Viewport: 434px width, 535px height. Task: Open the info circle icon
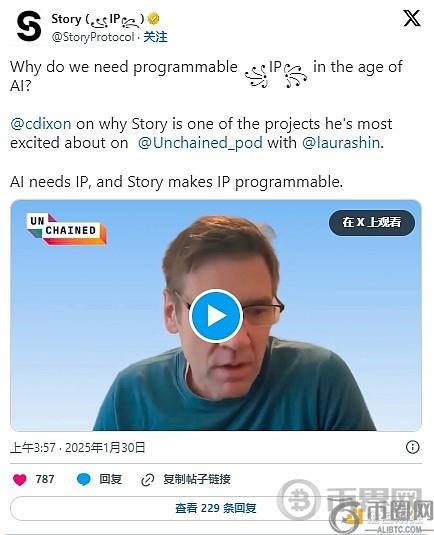[413, 447]
